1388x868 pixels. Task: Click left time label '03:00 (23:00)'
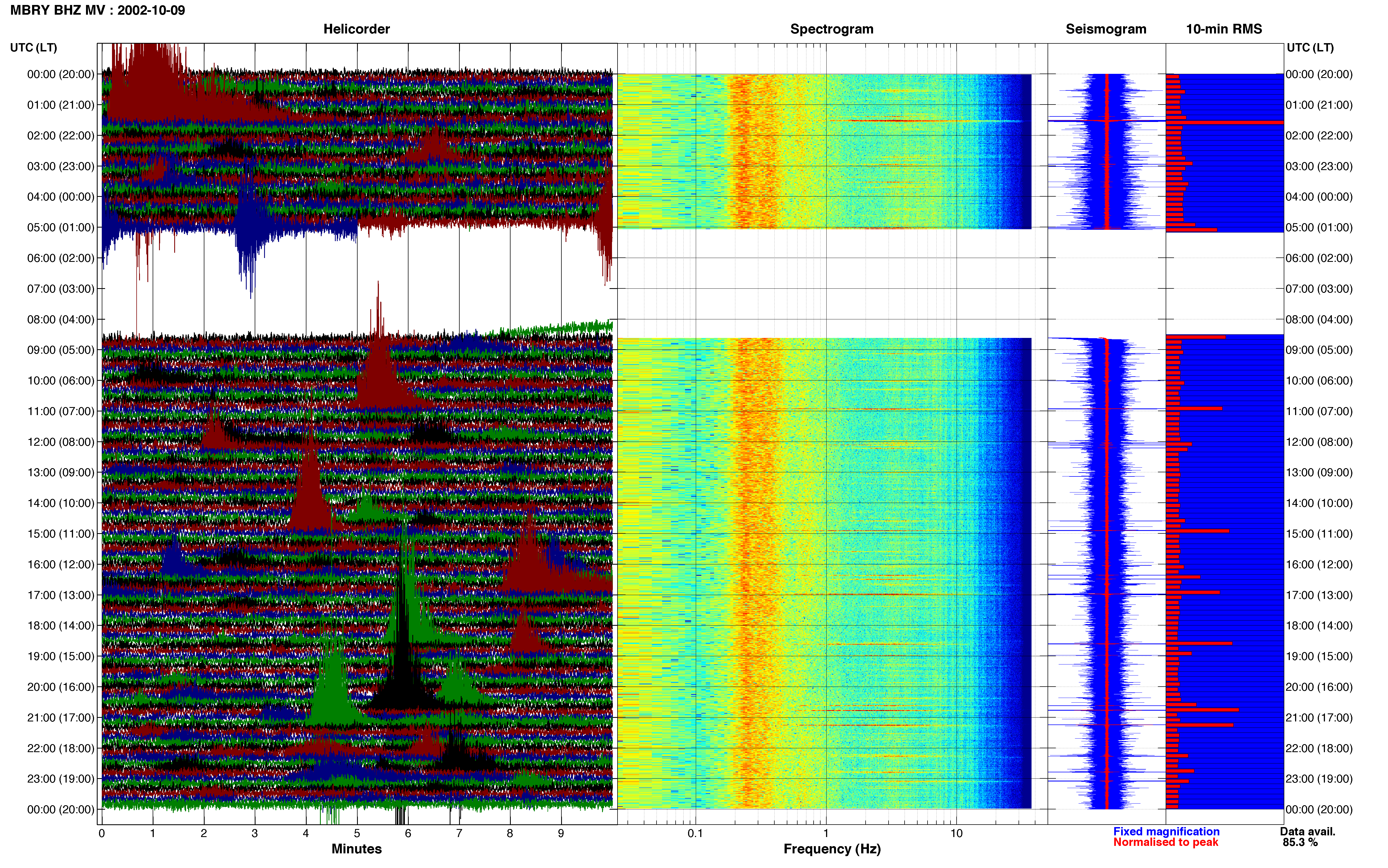(x=61, y=166)
